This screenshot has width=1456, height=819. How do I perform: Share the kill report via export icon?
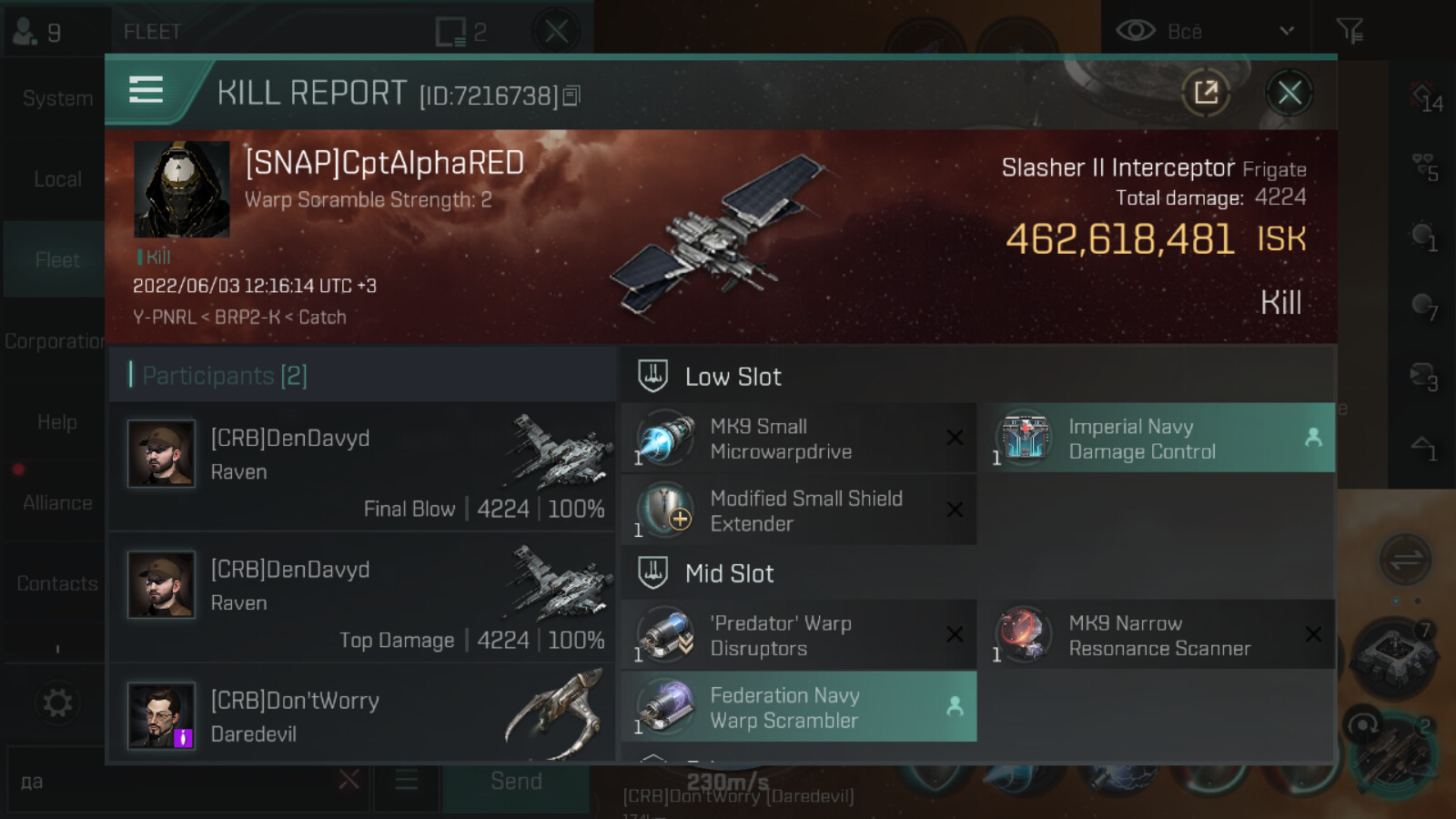click(1206, 92)
